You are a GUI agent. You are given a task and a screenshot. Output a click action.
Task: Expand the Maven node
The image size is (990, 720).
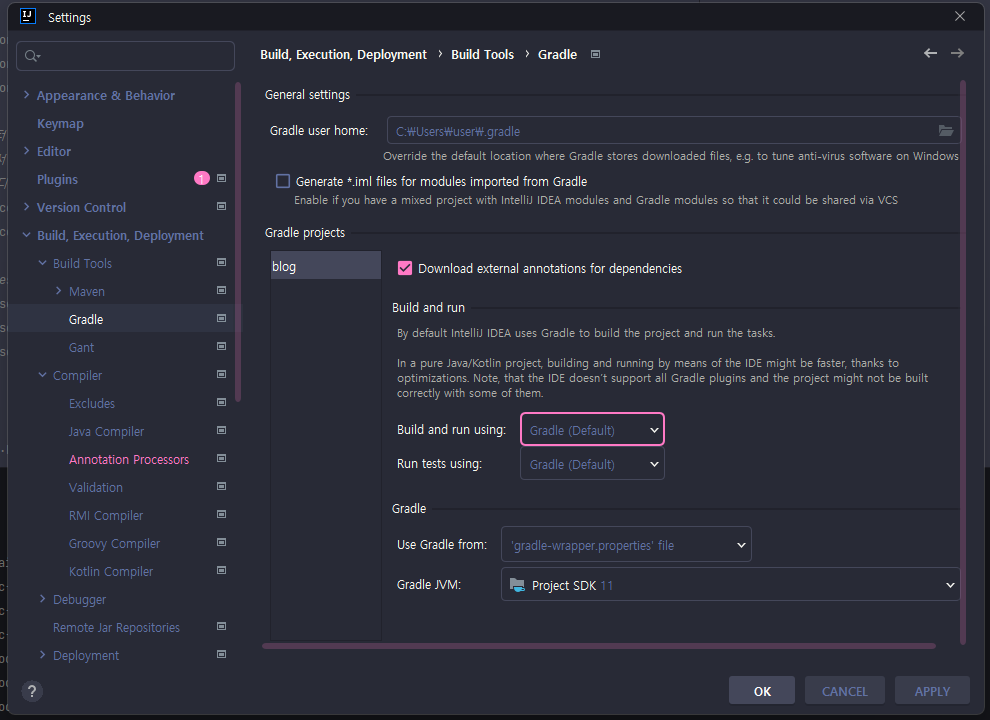click(59, 291)
